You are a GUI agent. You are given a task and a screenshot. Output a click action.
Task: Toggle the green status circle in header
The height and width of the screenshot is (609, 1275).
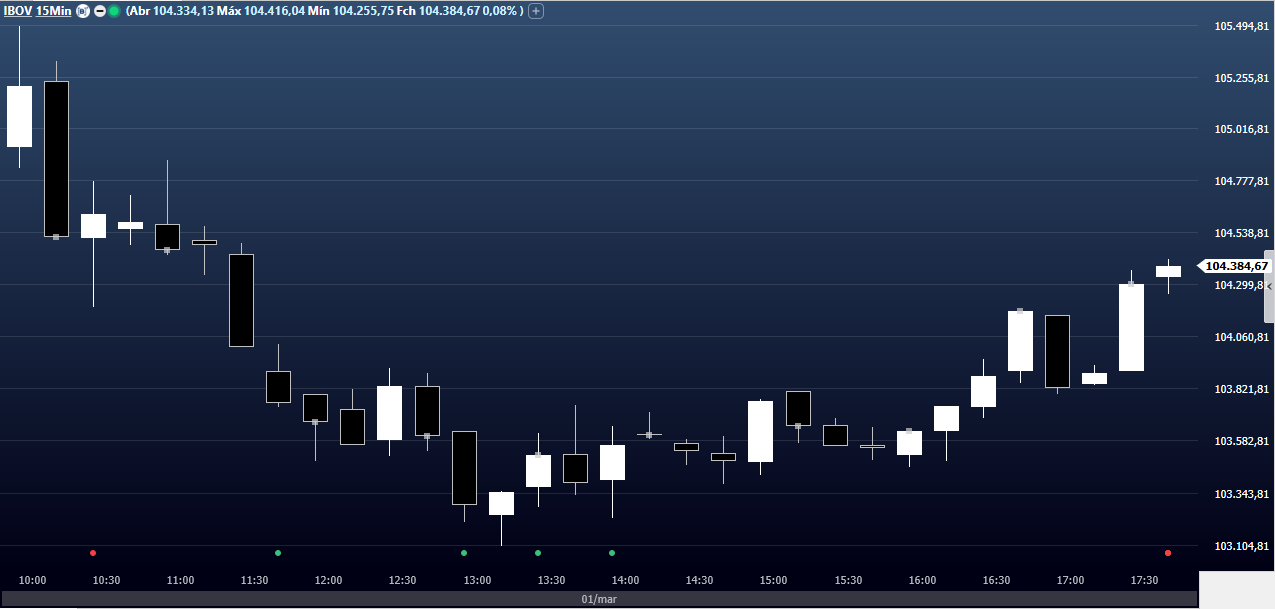[114, 11]
